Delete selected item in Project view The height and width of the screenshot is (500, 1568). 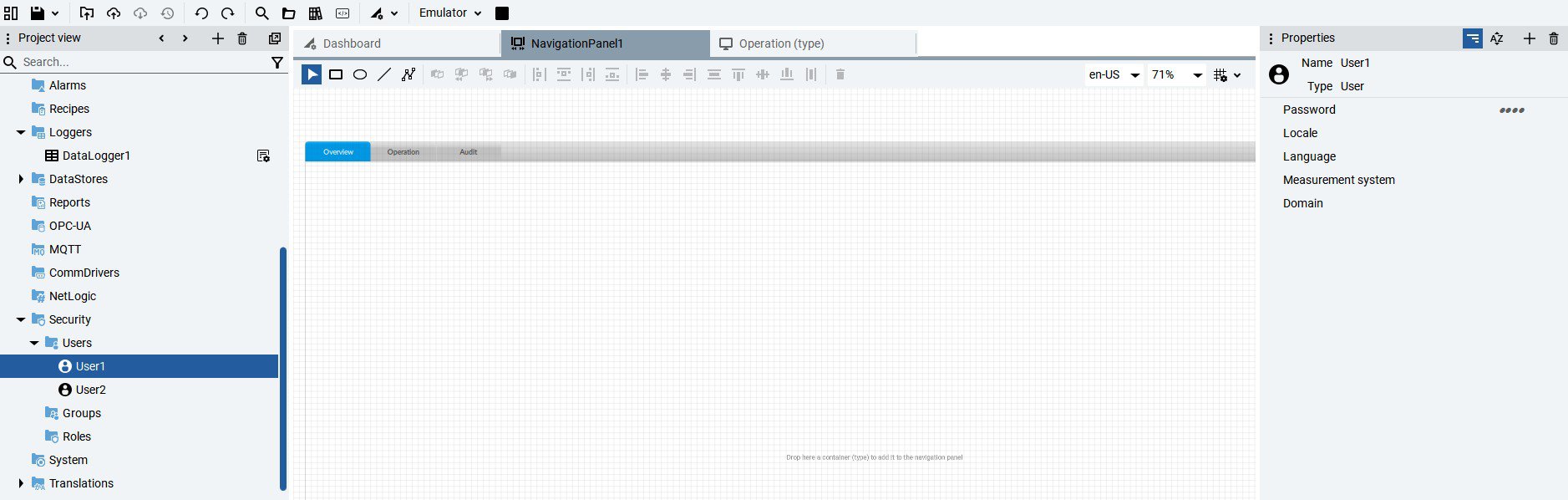tap(242, 38)
